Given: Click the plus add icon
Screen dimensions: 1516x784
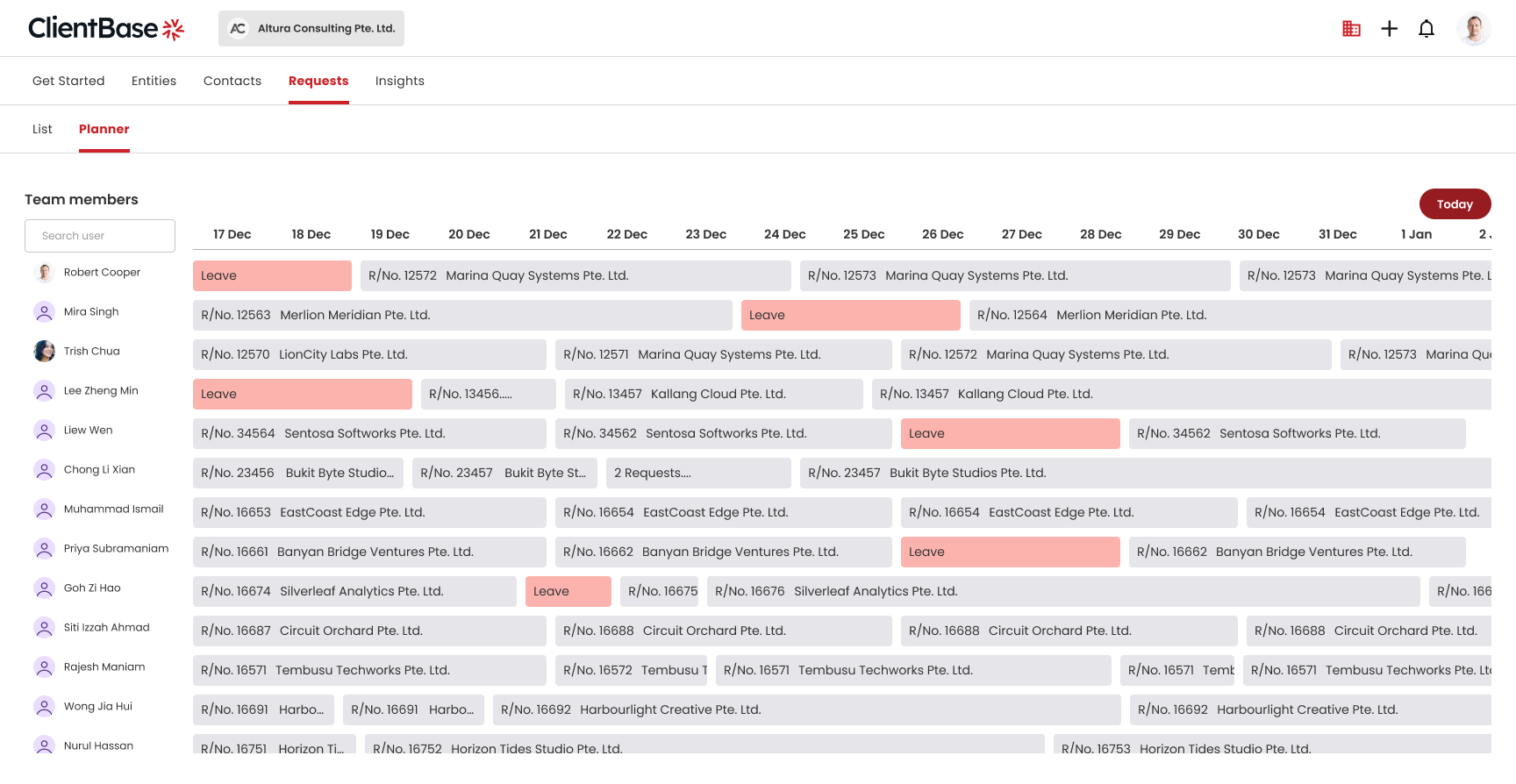Looking at the screenshot, I should (1390, 29).
